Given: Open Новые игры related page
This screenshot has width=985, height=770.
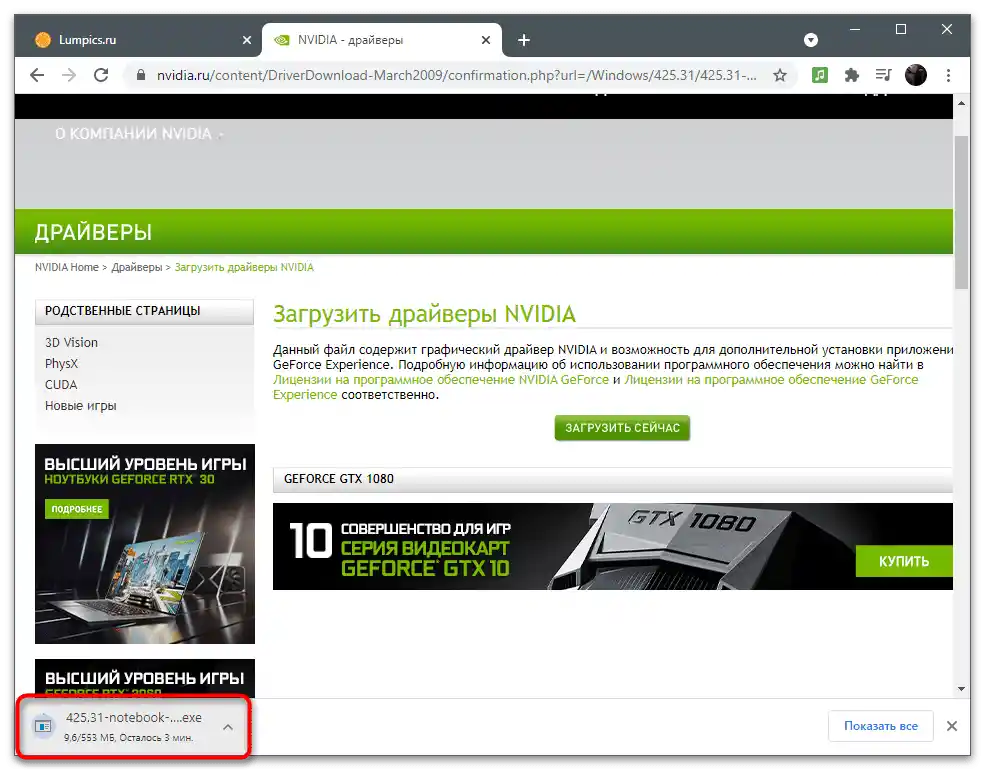Looking at the screenshot, I should (80, 406).
